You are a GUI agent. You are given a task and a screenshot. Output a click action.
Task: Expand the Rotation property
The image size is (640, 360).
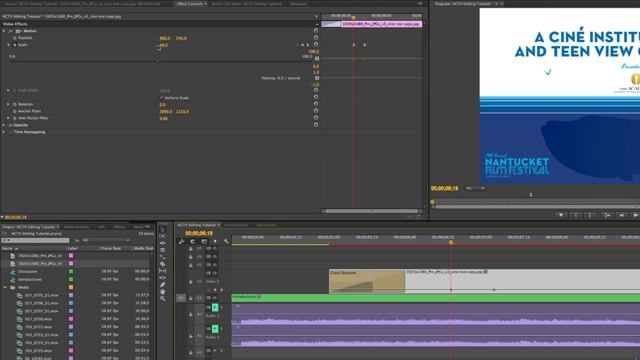[8, 104]
